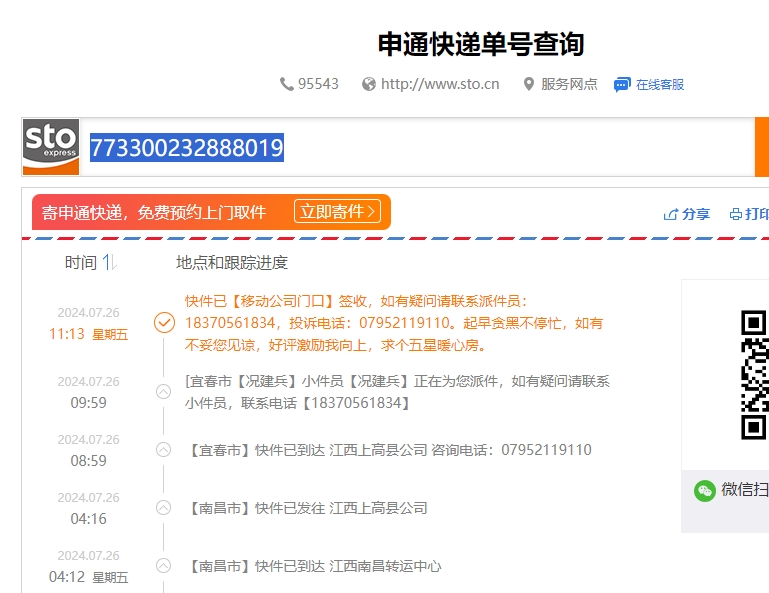Screen dimensions: 769x593
Task: Click the phone icon beside 95543
Action: (x=286, y=84)
